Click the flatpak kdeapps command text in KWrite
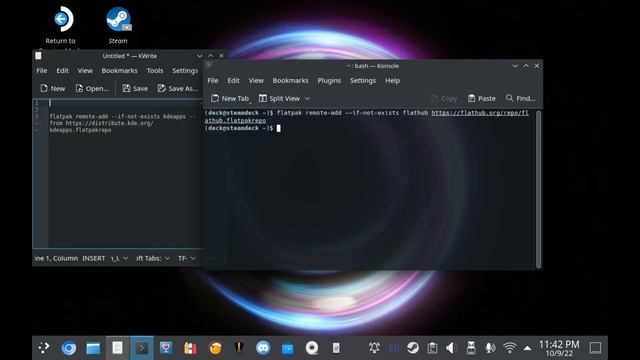This screenshot has width=640, height=360. (x=122, y=123)
